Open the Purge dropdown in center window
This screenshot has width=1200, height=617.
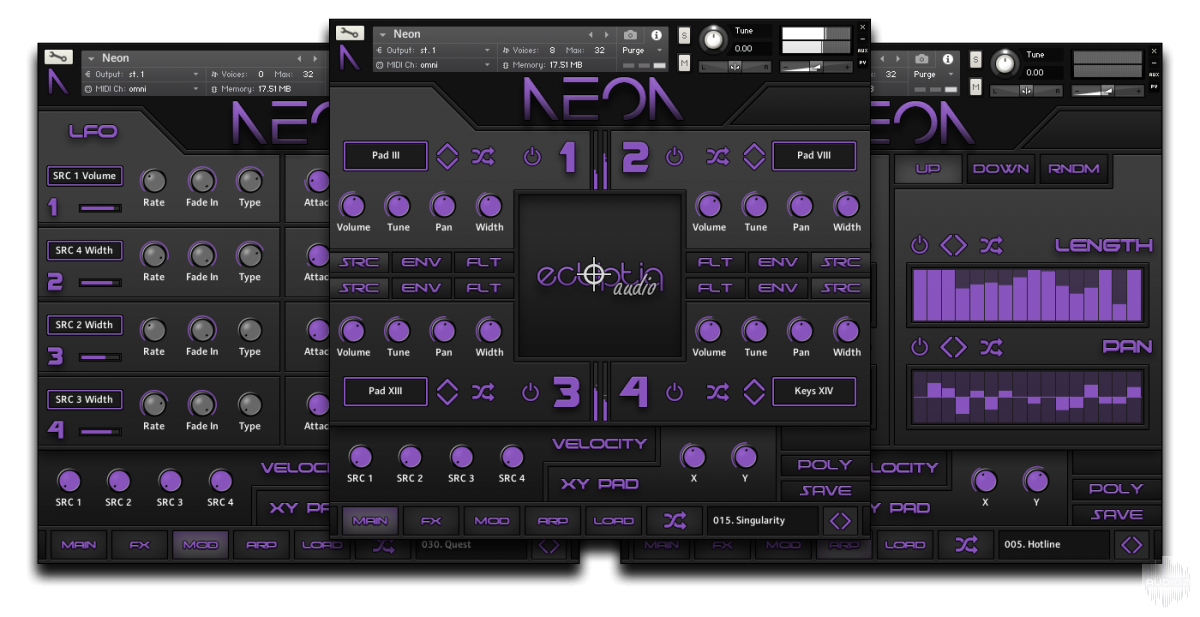[643, 50]
